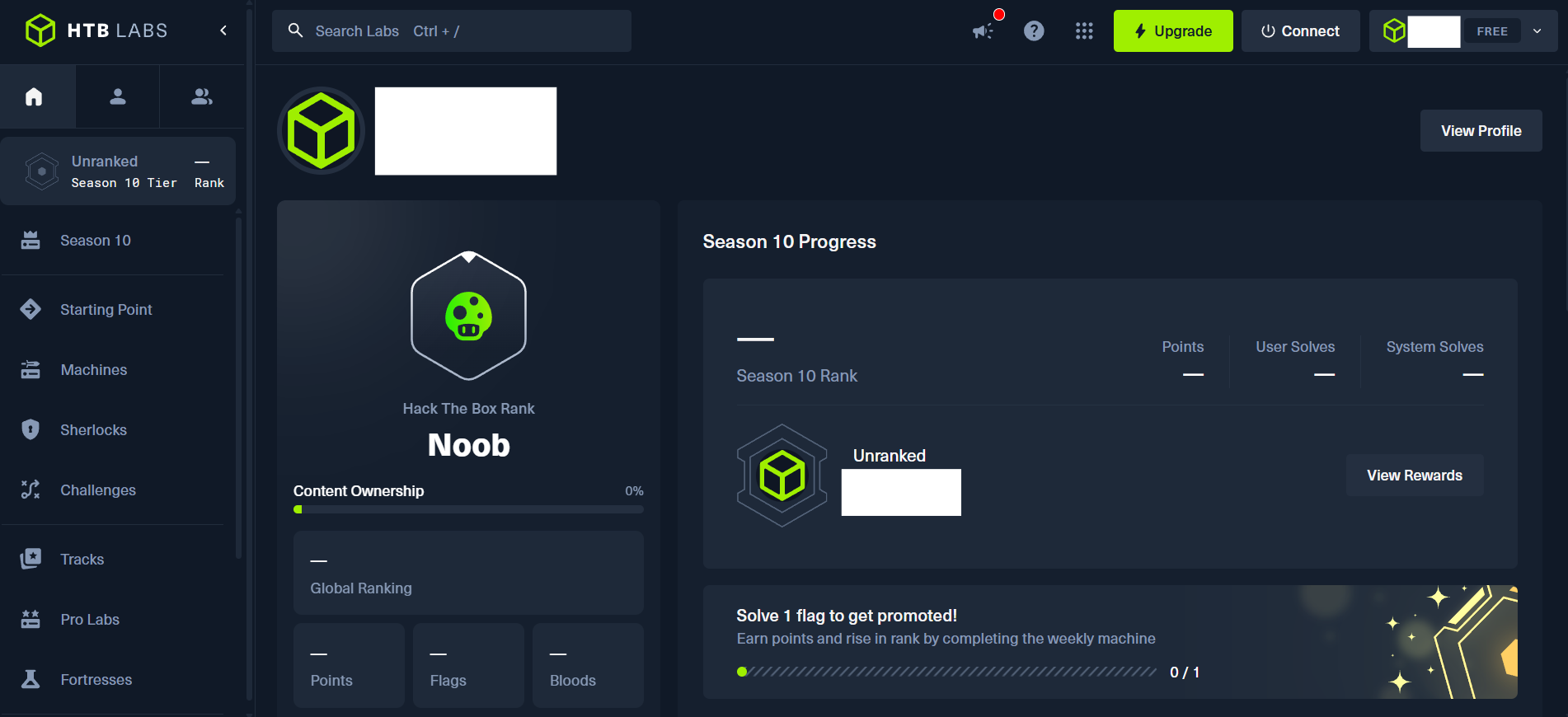Viewport: 1568px width, 717px height.
Task: Open the Bloods stat card
Action: [x=588, y=665]
